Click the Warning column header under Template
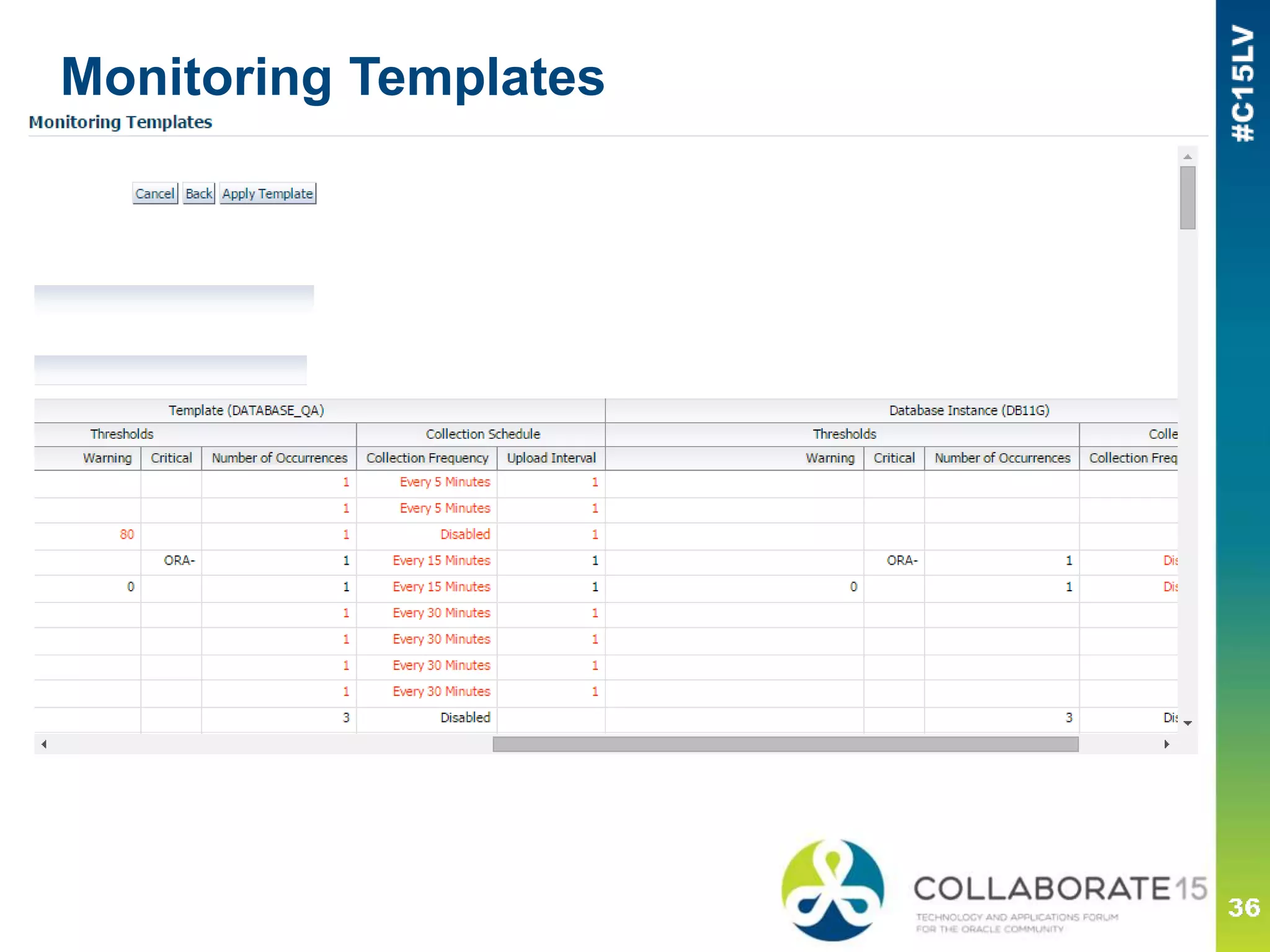This screenshot has width=1270, height=952. coord(107,458)
